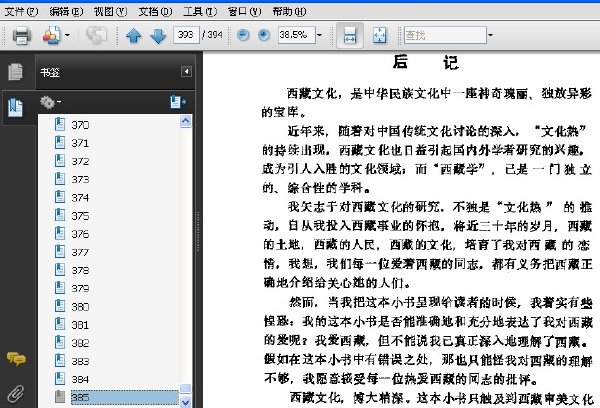Viewport: 600px width, 408px height.
Task: Click the panel splitter grip handle
Action: pos(198,232)
